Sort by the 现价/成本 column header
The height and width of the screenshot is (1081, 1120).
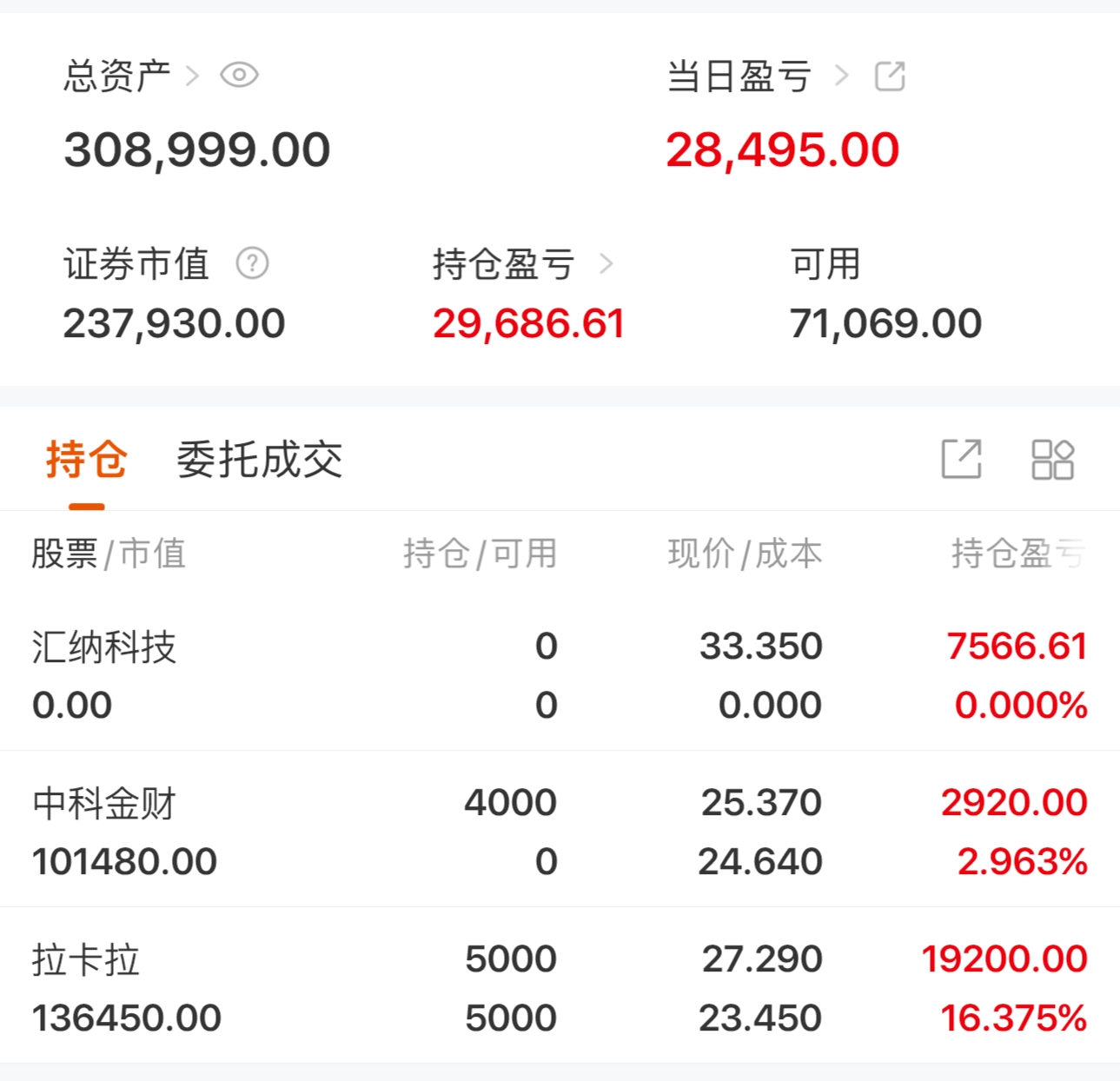[x=745, y=554]
